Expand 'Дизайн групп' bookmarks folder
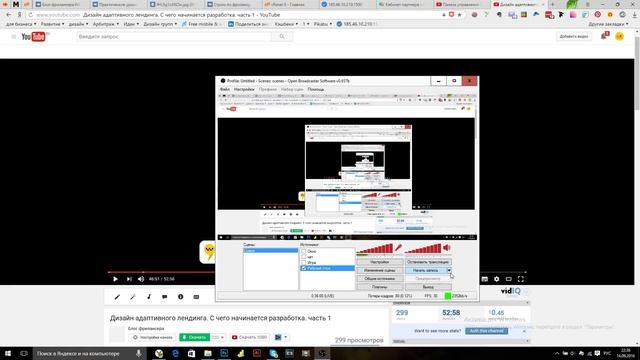 click(x=160, y=24)
